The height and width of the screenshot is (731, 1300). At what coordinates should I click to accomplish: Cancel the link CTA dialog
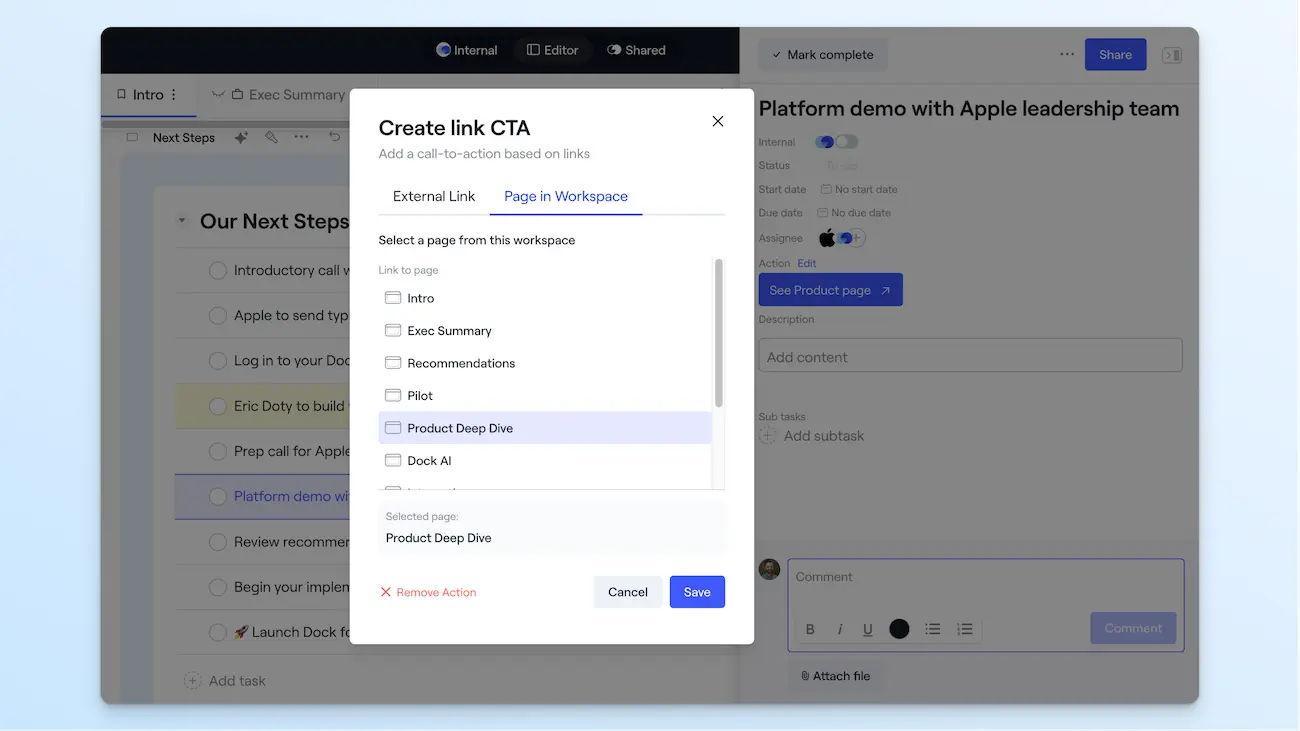[x=628, y=592]
